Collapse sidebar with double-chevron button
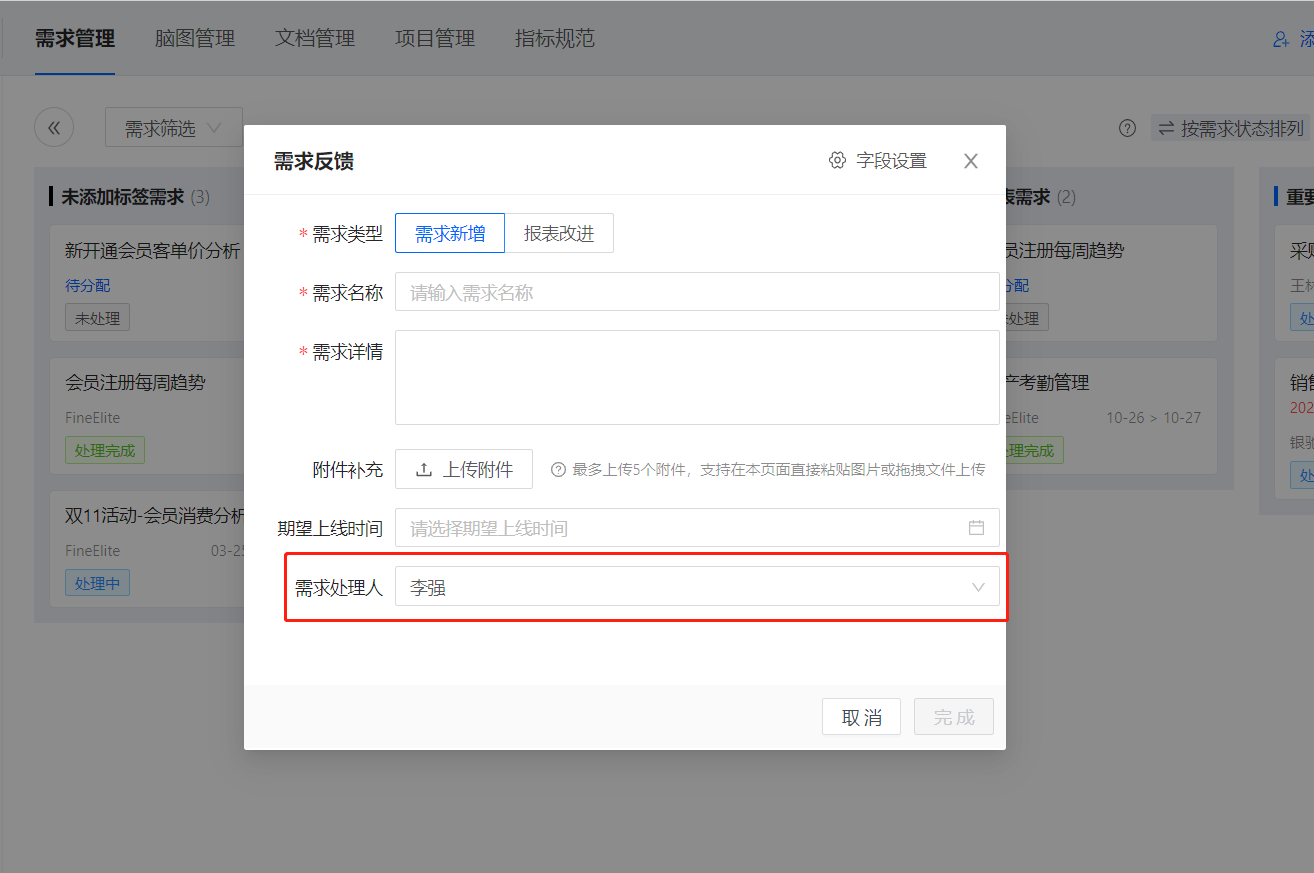This screenshot has height=873, width=1314. (54, 128)
